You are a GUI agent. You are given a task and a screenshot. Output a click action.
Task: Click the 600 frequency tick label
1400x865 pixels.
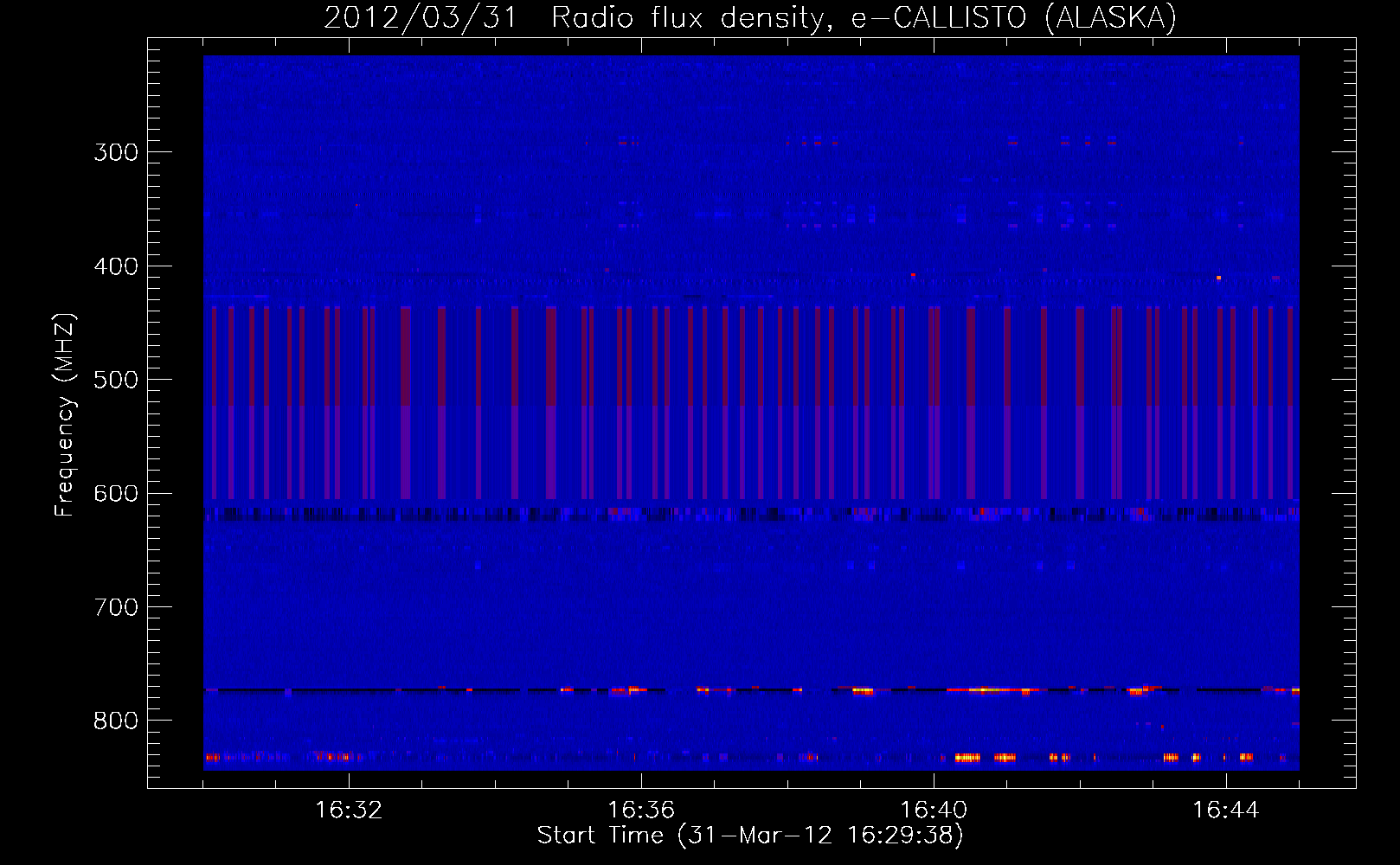pos(116,494)
